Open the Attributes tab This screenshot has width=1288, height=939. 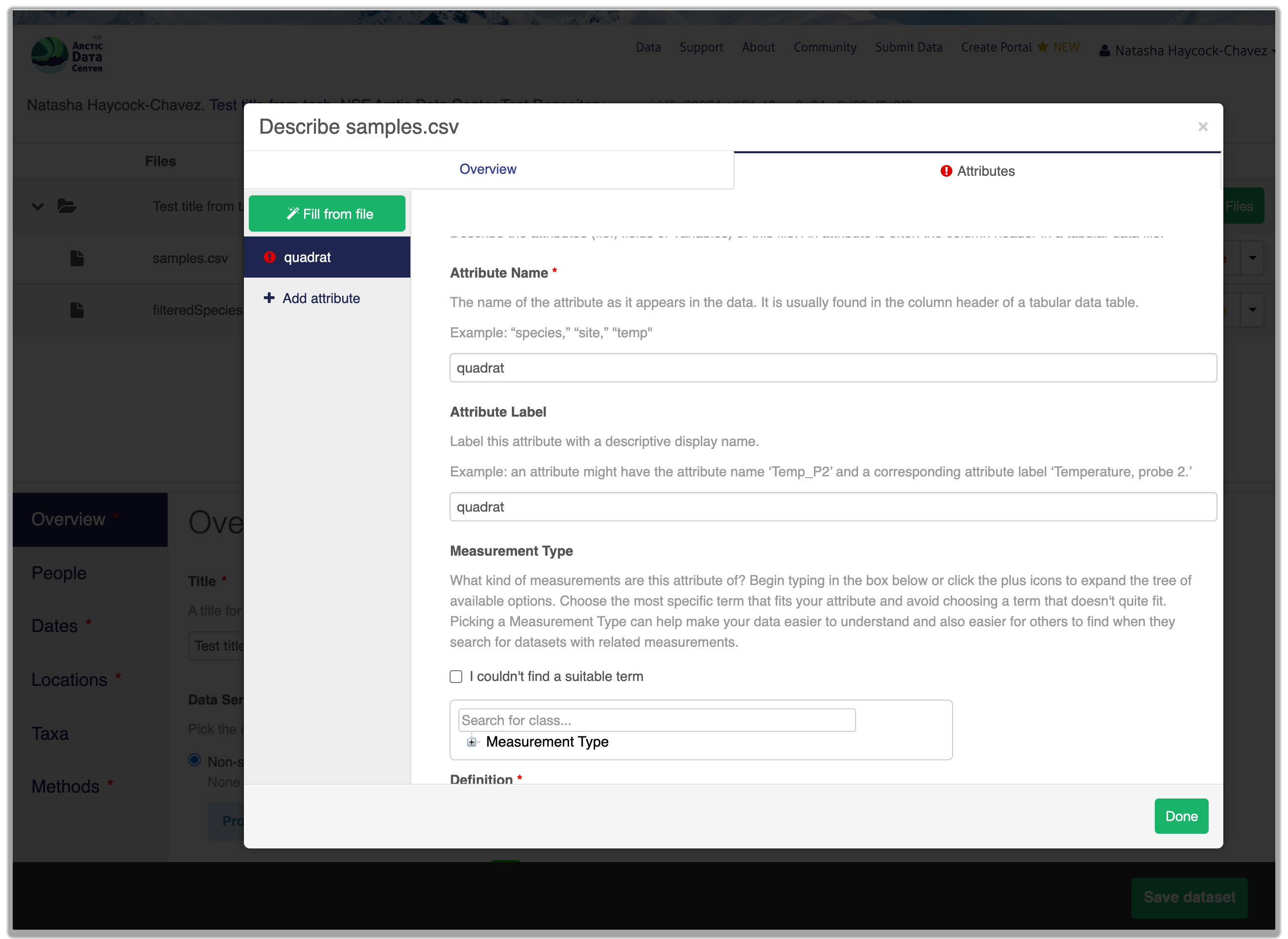pyautogui.click(x=978, y=171)
